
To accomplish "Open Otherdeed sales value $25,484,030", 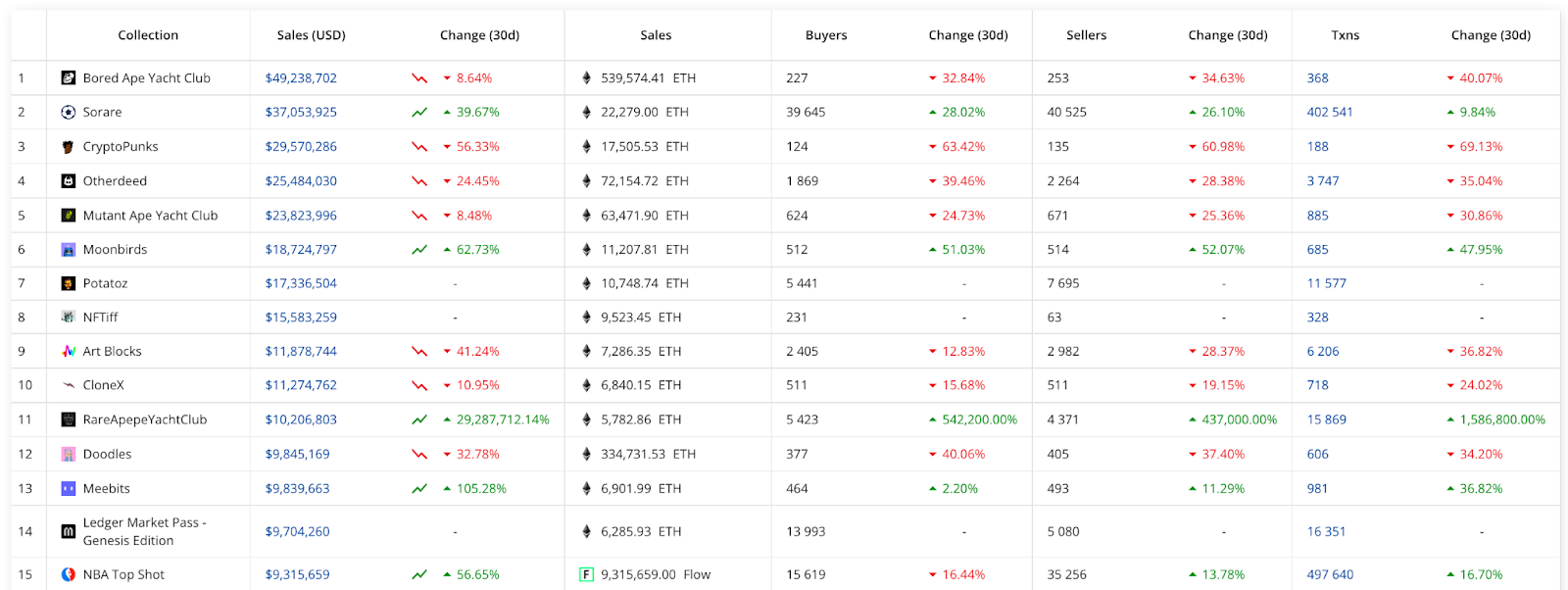I will coord(301,181).
